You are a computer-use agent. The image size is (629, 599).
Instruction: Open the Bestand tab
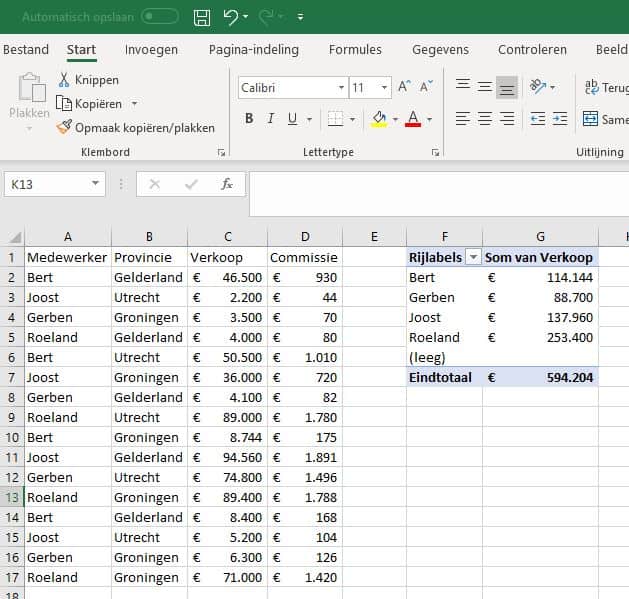click(26, 50)
